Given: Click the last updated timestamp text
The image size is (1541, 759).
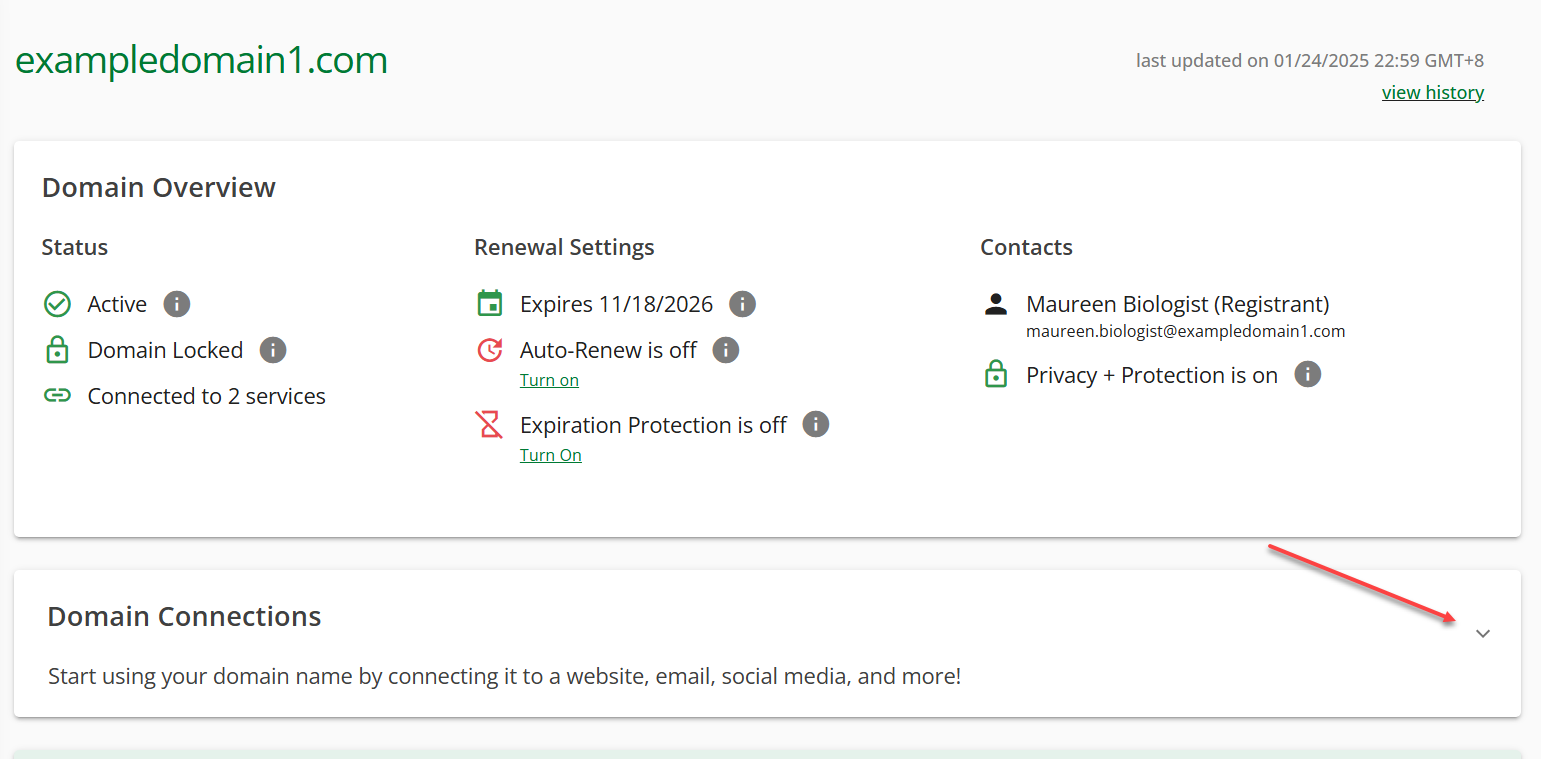Looking at the screenshot, I should [x=1310, y=60].
